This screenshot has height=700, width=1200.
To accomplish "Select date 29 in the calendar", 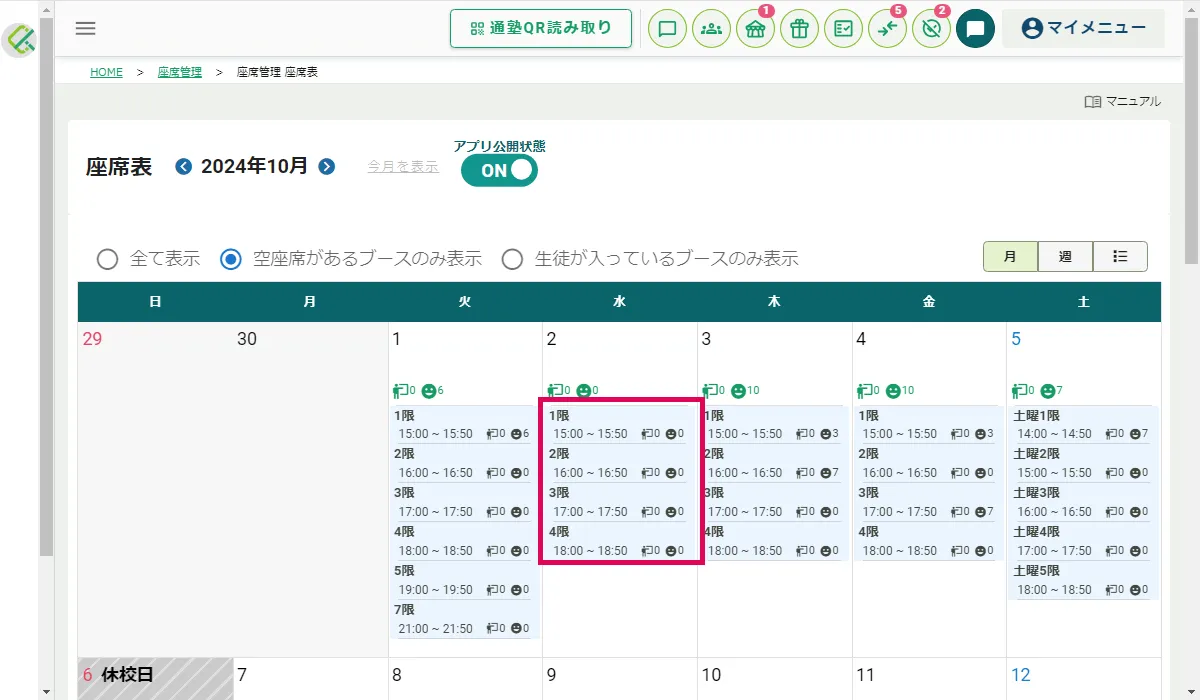I will 92,339.
